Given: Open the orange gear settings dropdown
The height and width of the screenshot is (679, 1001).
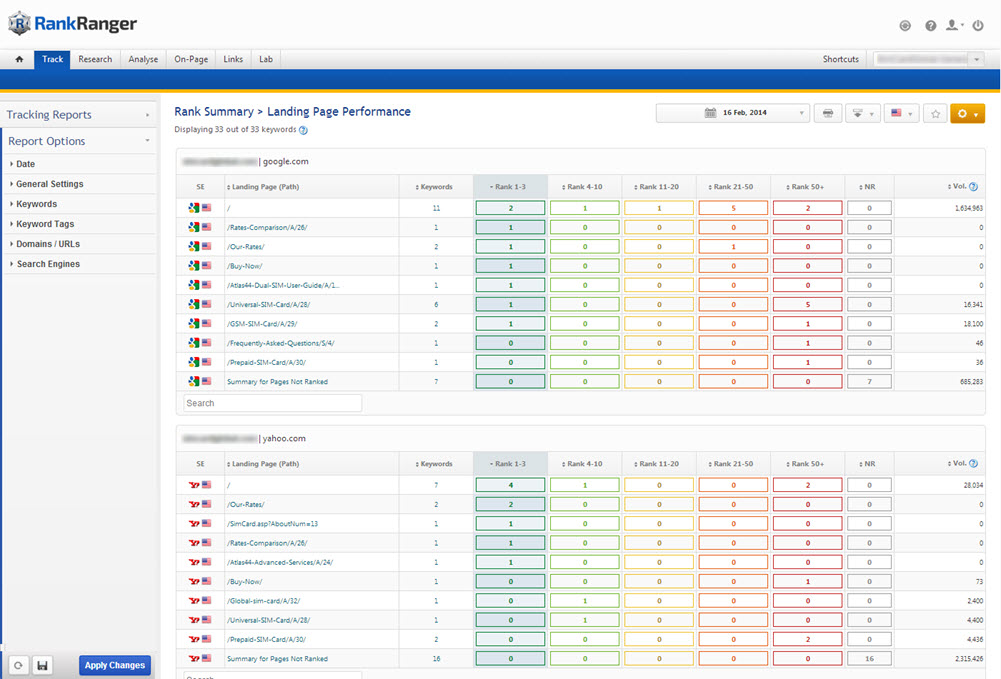Looking at the screenshot, I should [x=967, y=114].
